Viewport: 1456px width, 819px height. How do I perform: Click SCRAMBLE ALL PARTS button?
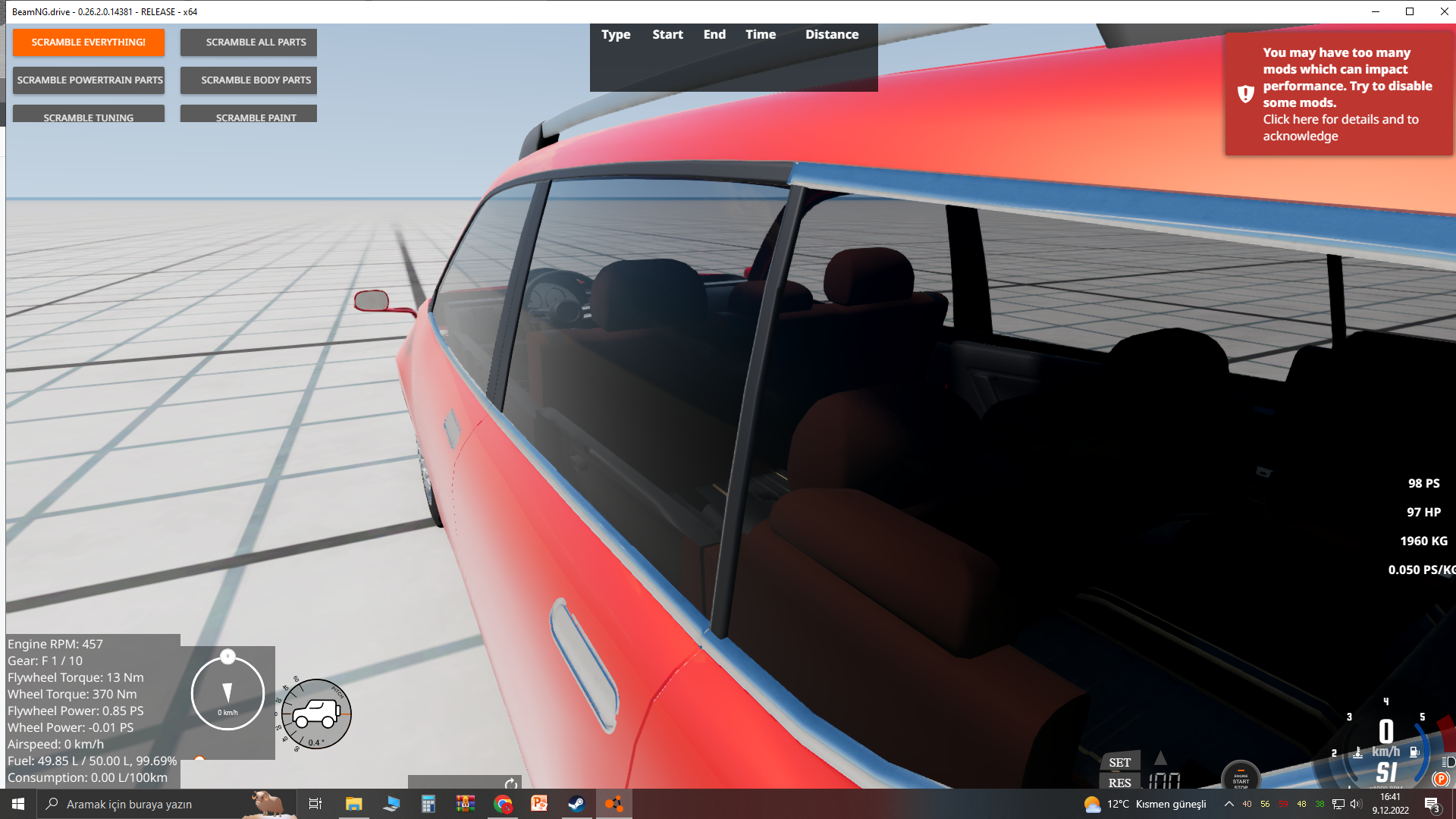coord(249,42)
